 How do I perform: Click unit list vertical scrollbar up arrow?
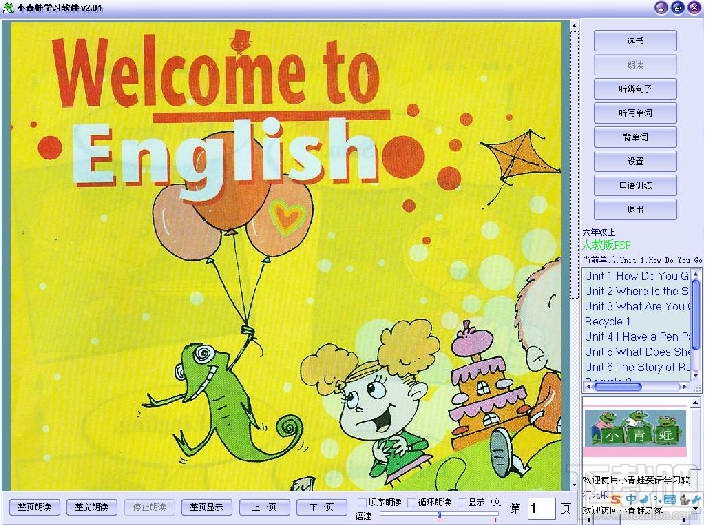coord(696,273)
